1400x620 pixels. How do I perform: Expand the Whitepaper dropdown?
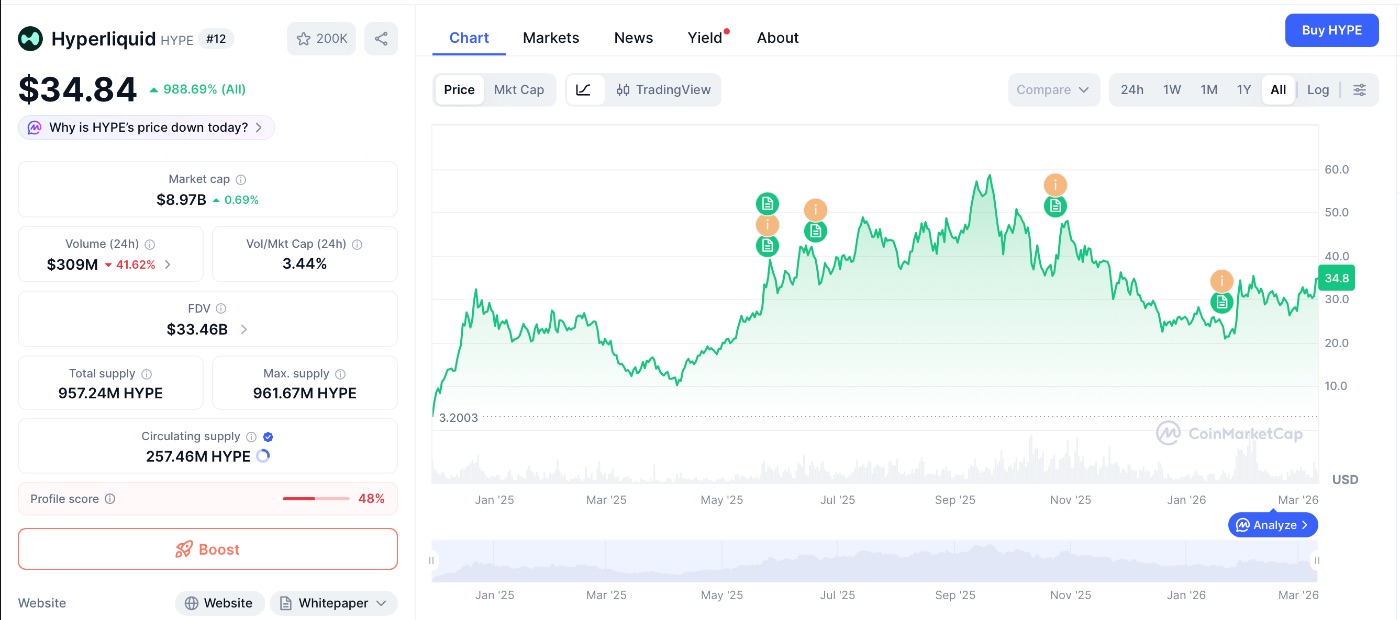(x=333, y=603)
